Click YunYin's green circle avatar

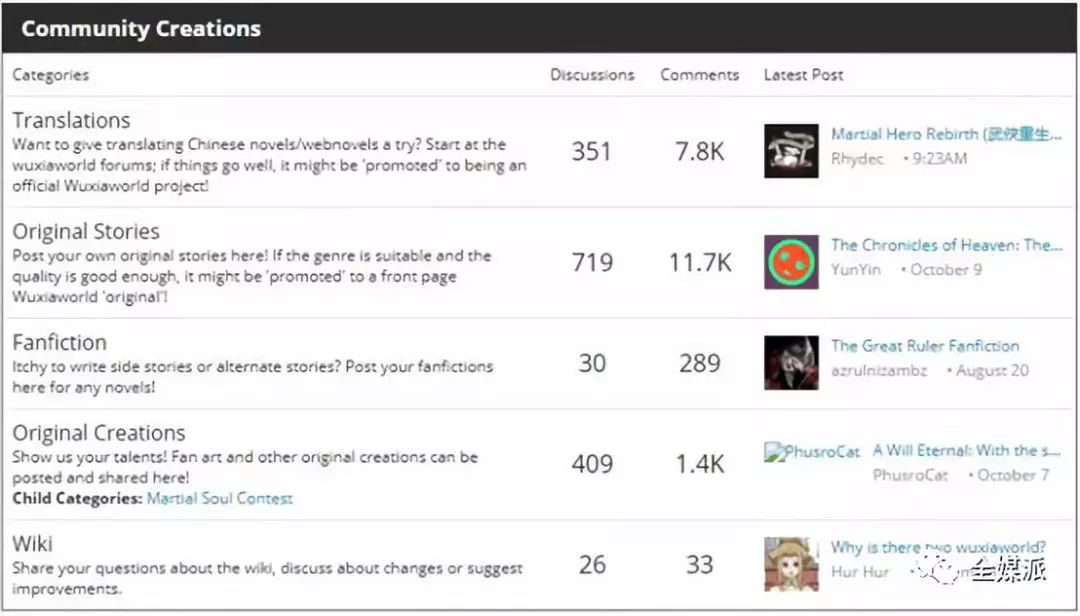791,262
